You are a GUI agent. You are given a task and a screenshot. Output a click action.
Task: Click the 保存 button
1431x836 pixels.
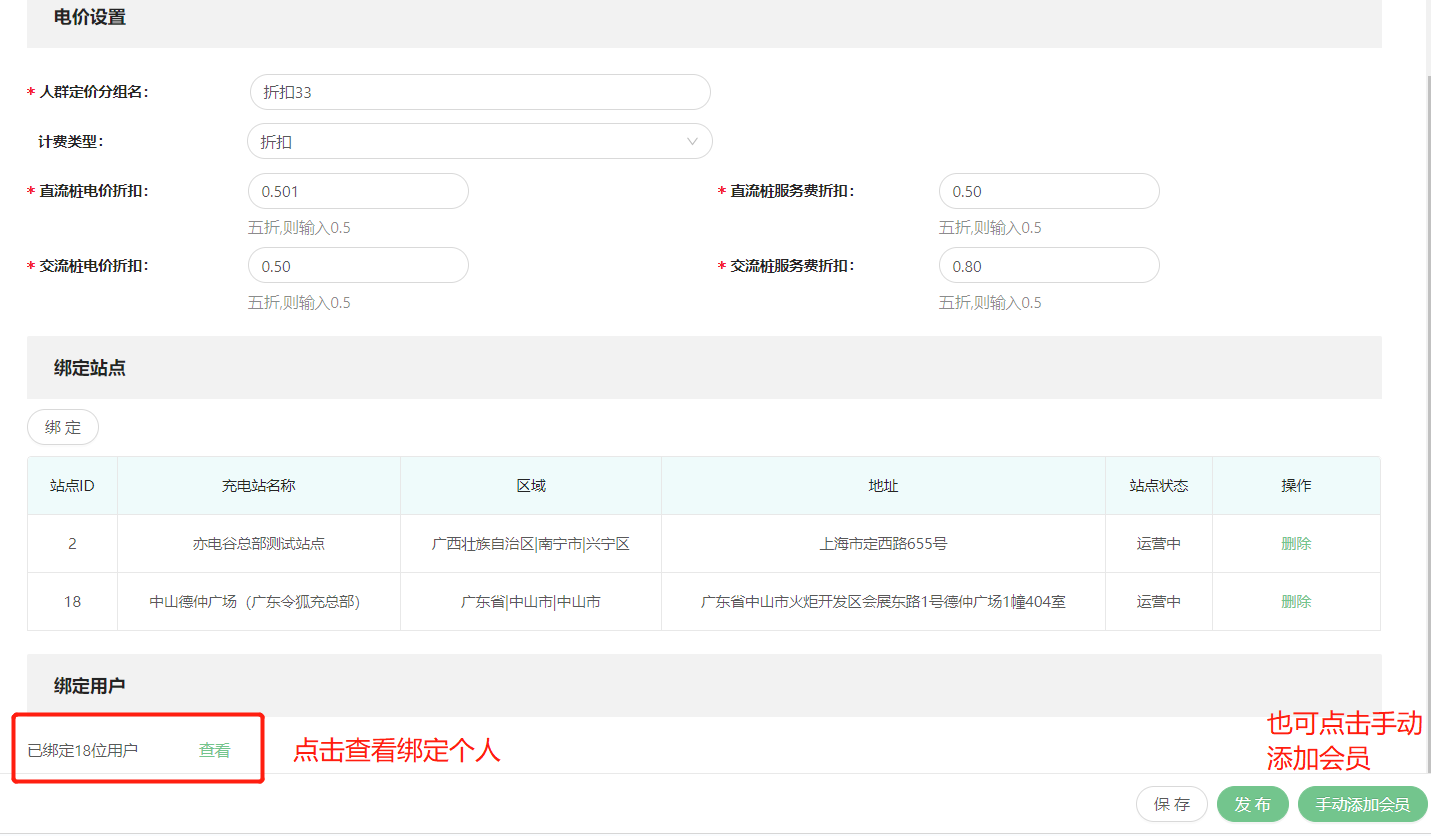[1171, 805]
